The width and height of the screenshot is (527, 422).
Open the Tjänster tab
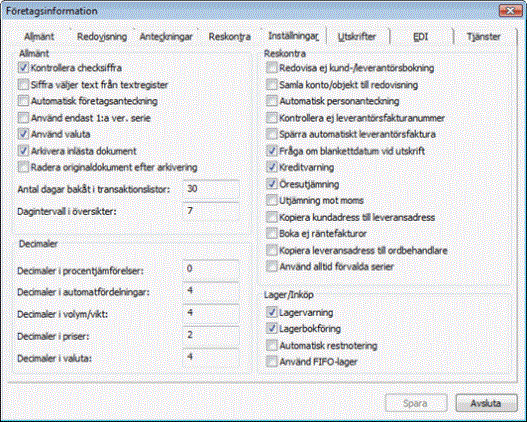pos(483,37)
